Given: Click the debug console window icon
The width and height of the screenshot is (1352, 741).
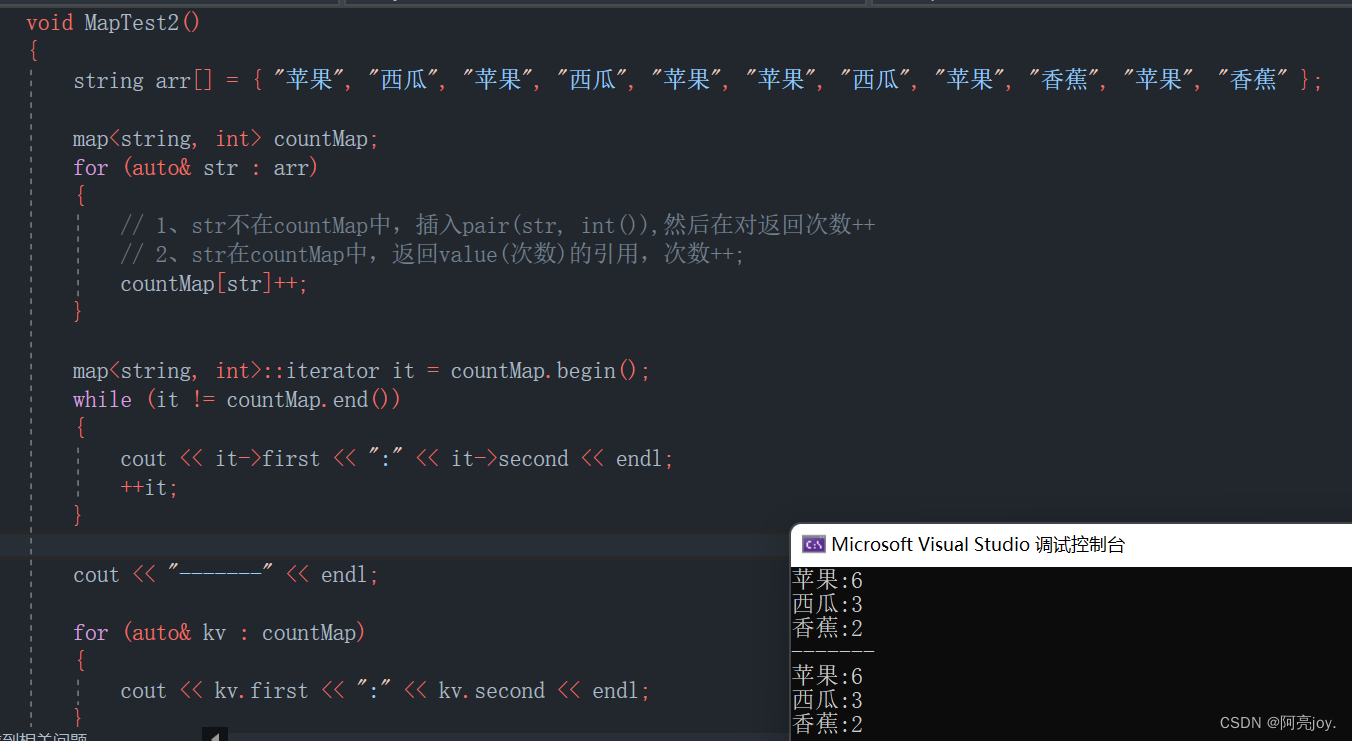Looking at the screenshot, I should click(814, 545).
